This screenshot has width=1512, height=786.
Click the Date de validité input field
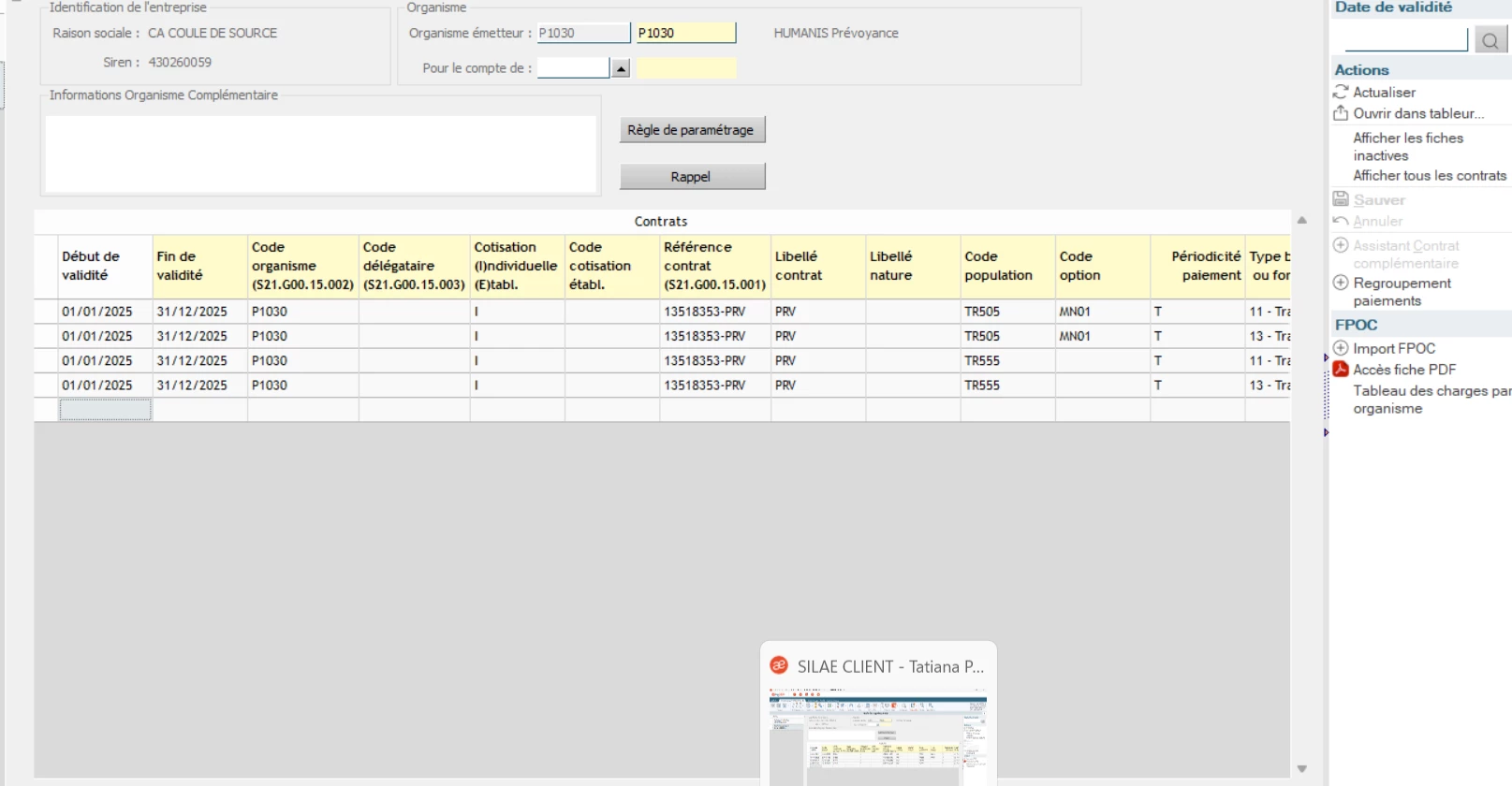pos(1405,40)
